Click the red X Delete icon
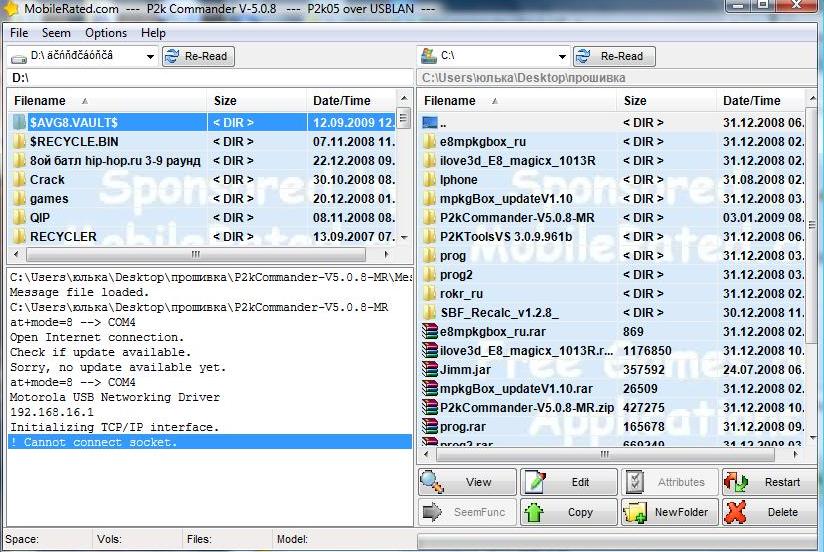The image size is (824, 552). tap(735, 512)
